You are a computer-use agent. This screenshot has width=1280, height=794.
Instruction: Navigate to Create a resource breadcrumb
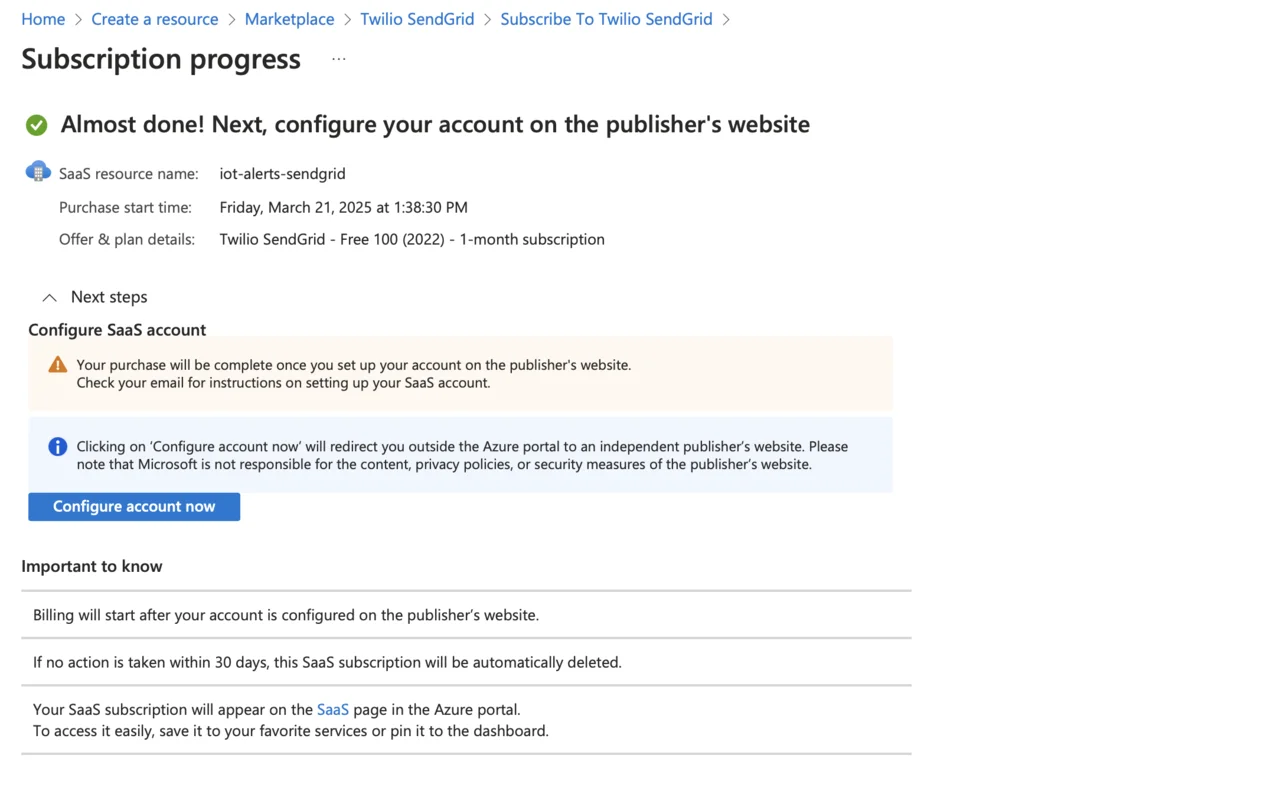(x=154, y=19)
